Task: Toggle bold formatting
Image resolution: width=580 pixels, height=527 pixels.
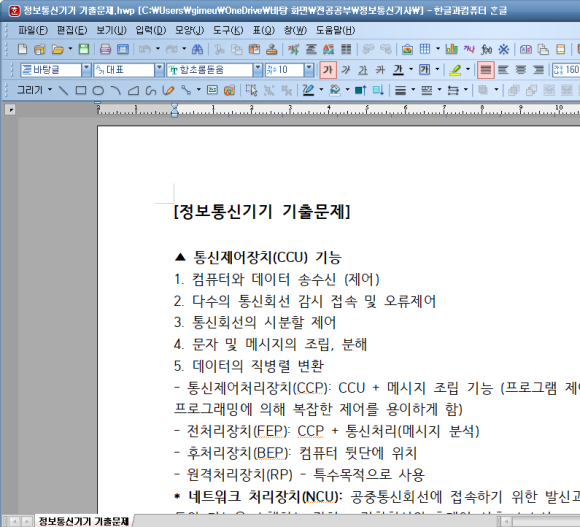Action: point(328,70)
